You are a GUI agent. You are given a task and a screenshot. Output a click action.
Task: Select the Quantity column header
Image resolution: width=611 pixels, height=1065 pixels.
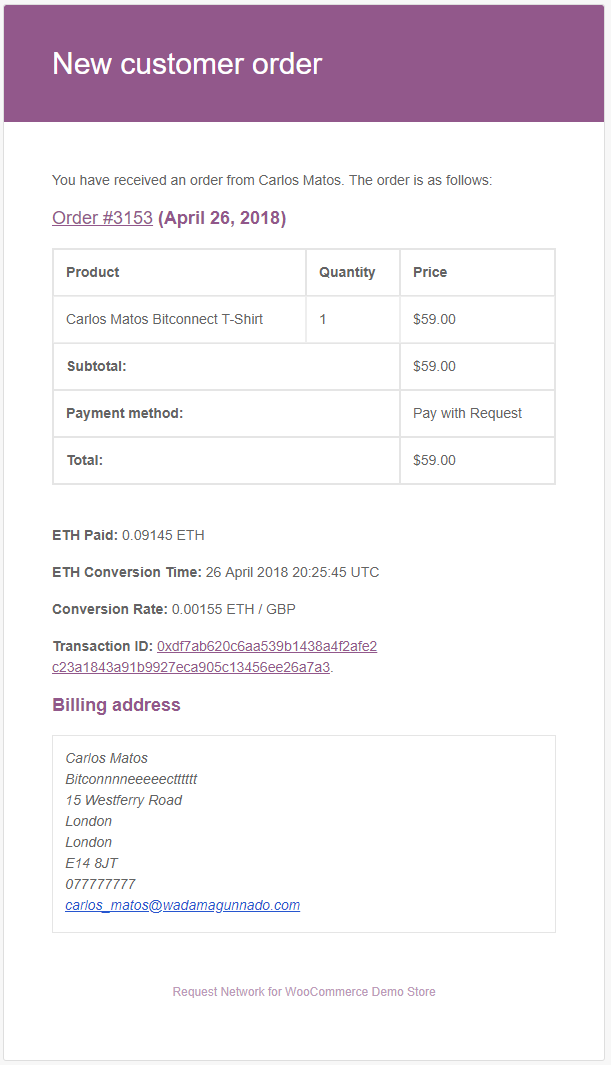point(352,272)
